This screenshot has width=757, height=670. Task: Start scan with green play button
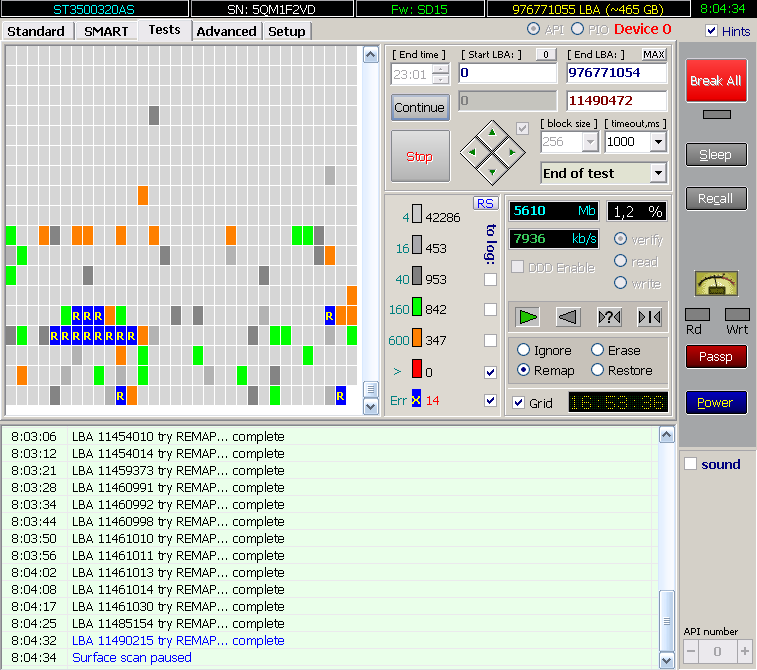527,317
